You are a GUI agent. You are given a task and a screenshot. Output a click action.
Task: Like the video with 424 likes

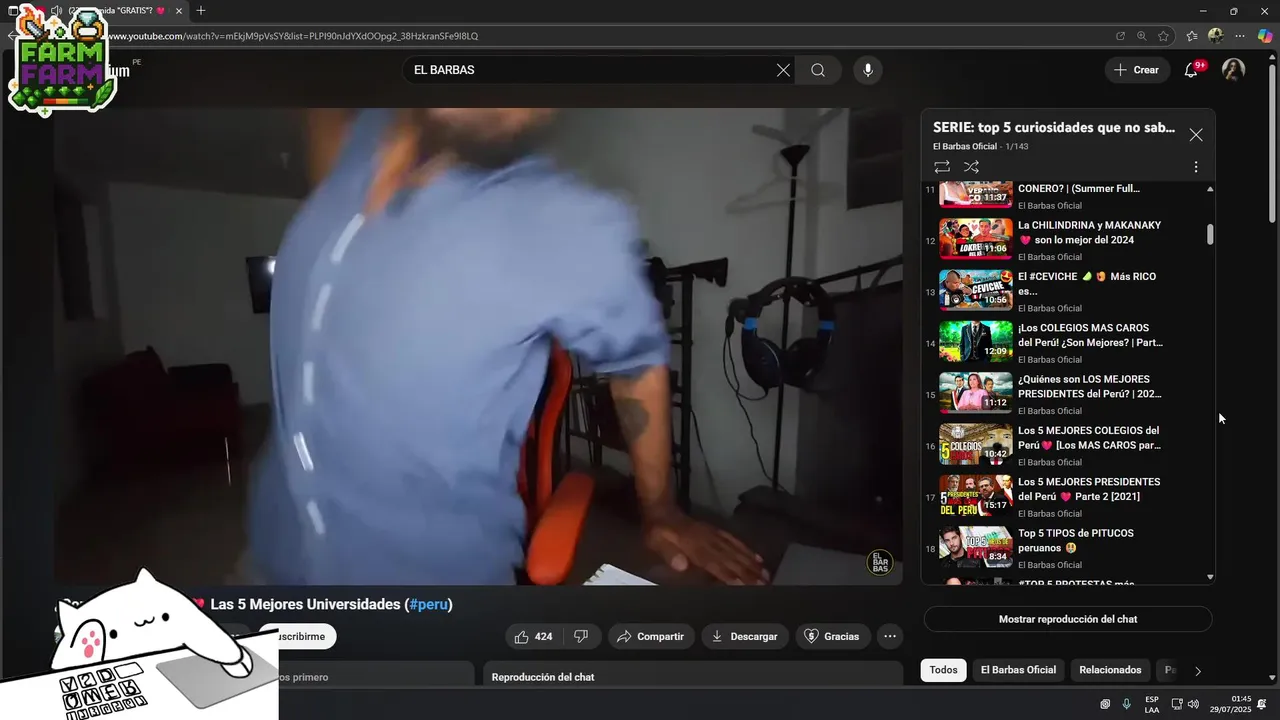click(534, 637)
